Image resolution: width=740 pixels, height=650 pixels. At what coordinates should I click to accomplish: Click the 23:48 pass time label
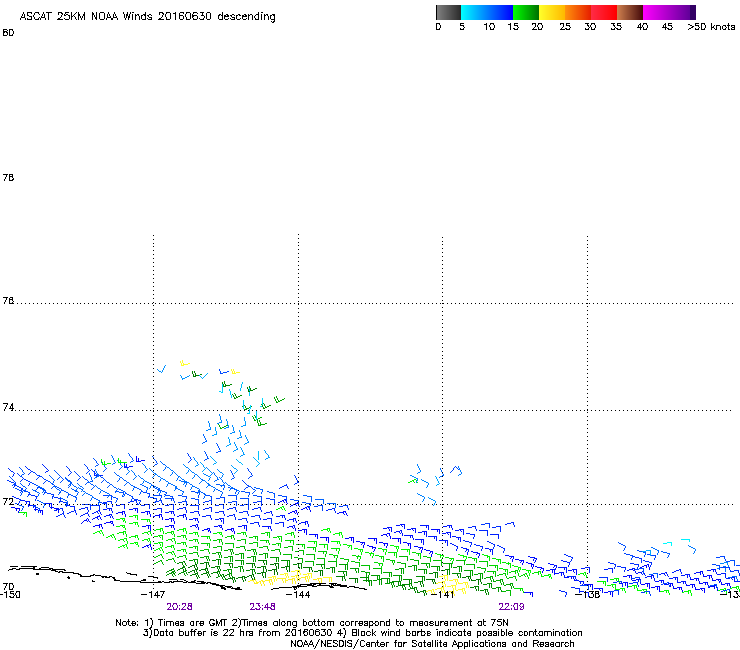(262, 607)
